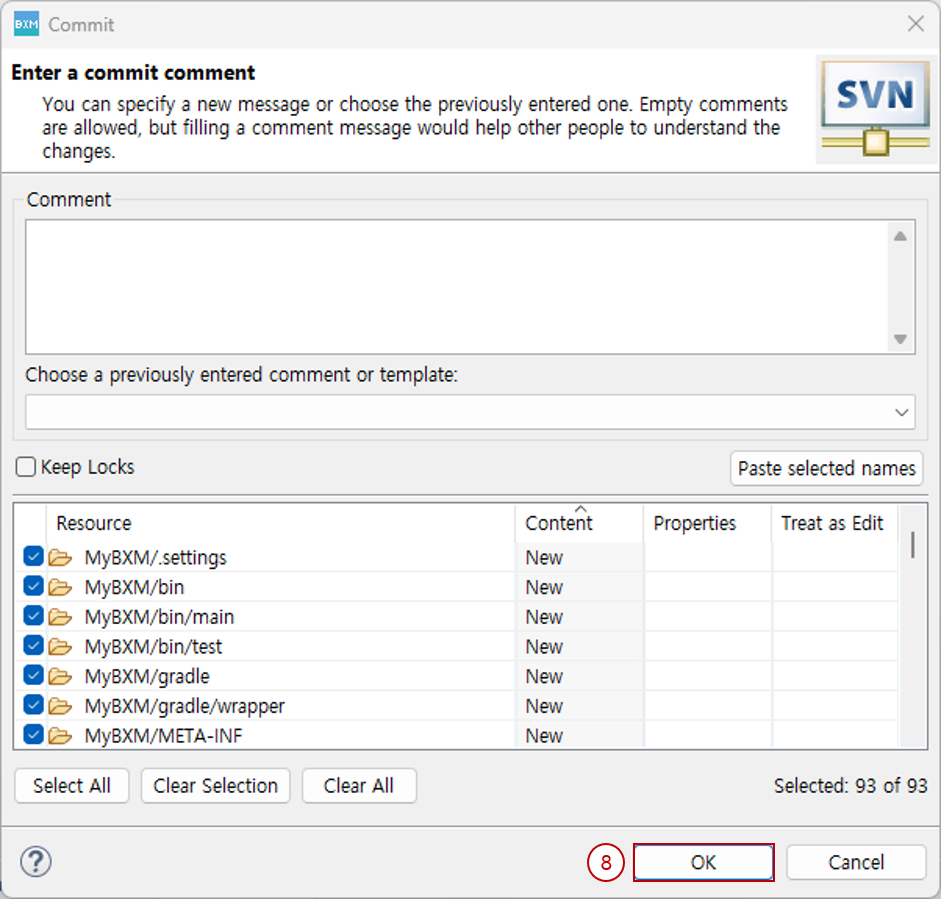
Task: Click inside the Comment text area
Action: (455, 287)
